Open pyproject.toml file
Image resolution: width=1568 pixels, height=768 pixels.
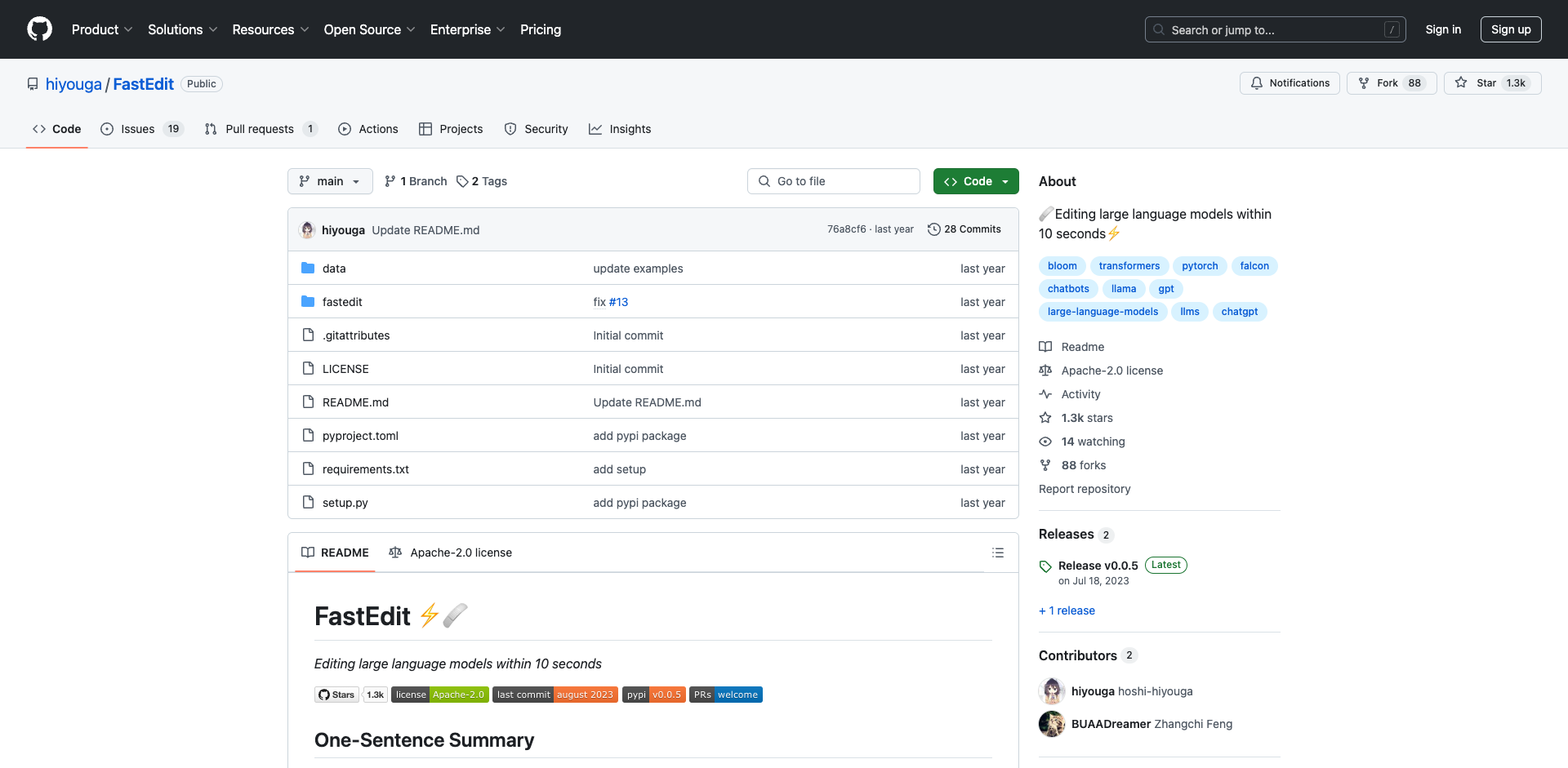360,436
